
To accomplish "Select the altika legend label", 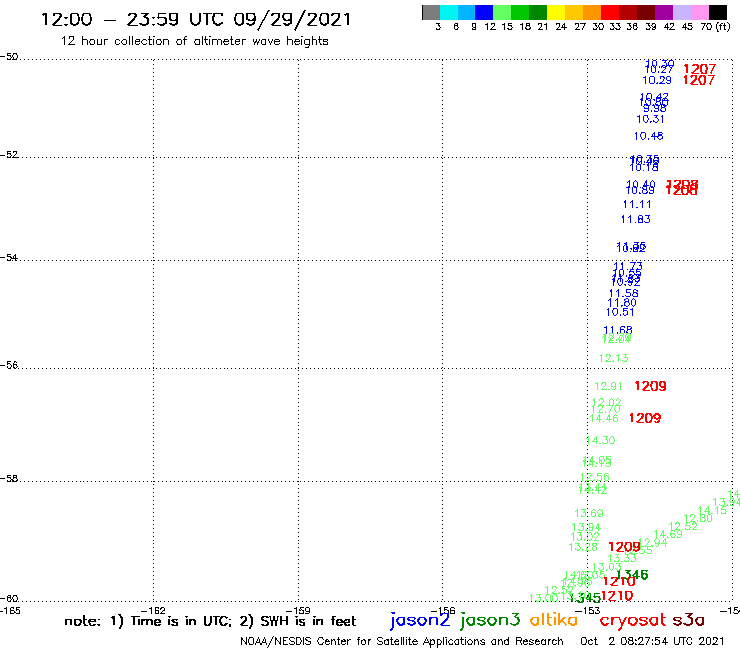I will [x=554, y=619].
